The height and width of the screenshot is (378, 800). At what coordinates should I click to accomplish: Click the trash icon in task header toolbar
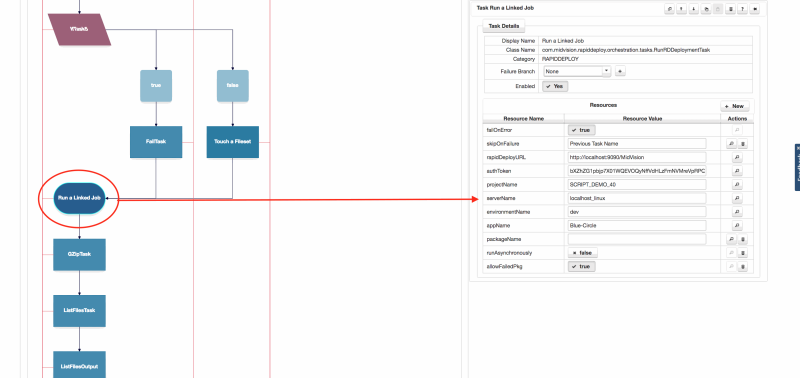(731, 9)
